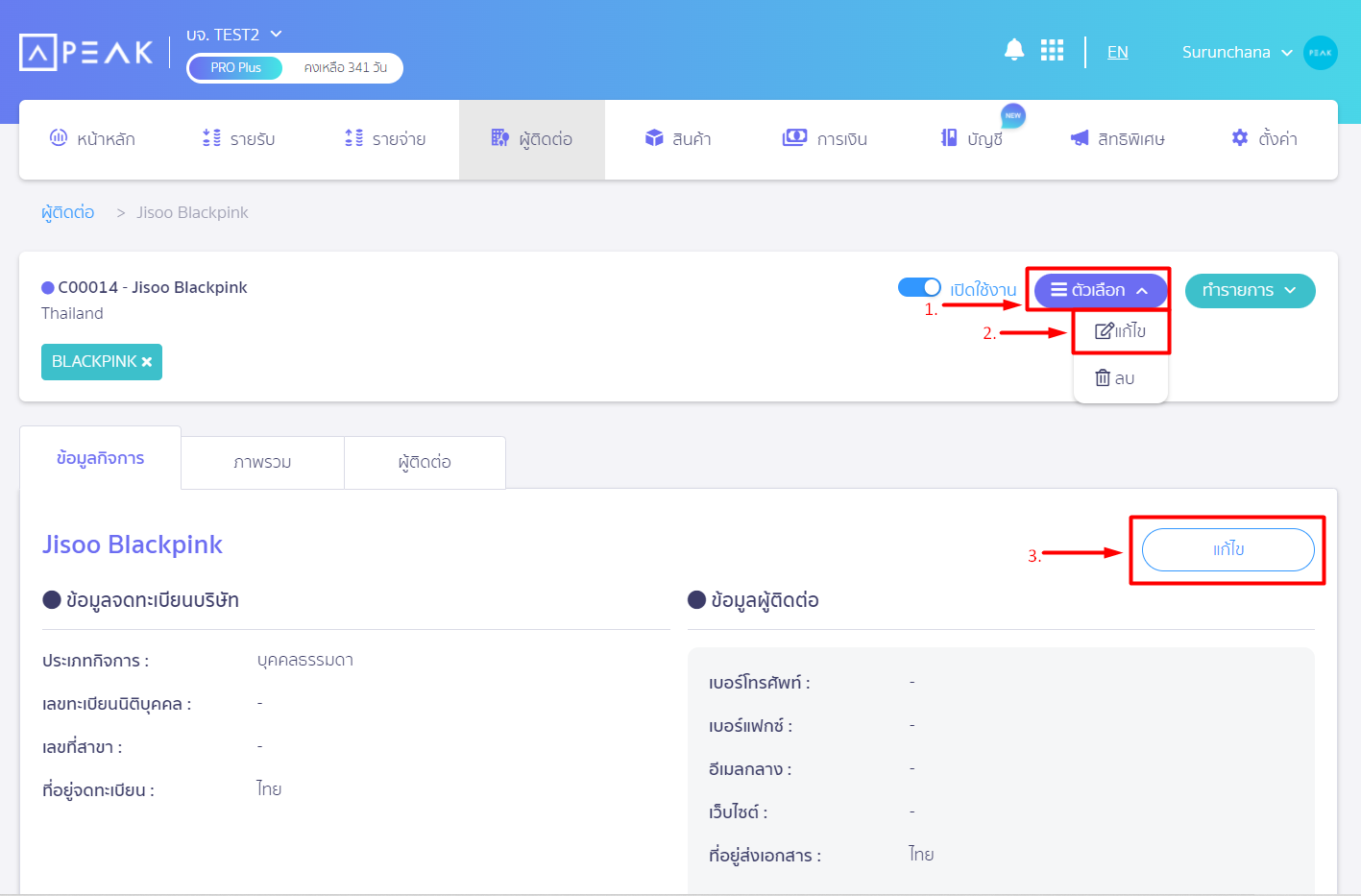Click the ที่อยู่ส่งเอกสาร label
This screenshot has height=896, width=1361.
click(x=765, y=856)
